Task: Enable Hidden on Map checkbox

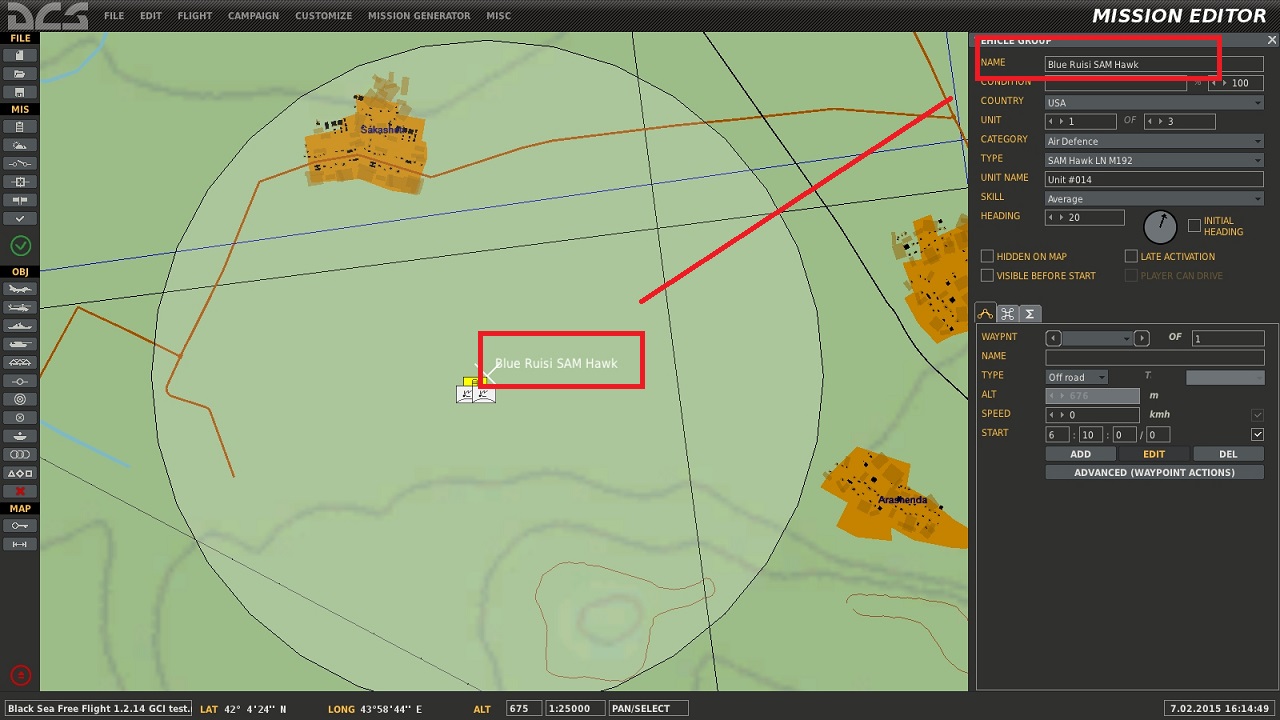Action: tap(987, 257)
